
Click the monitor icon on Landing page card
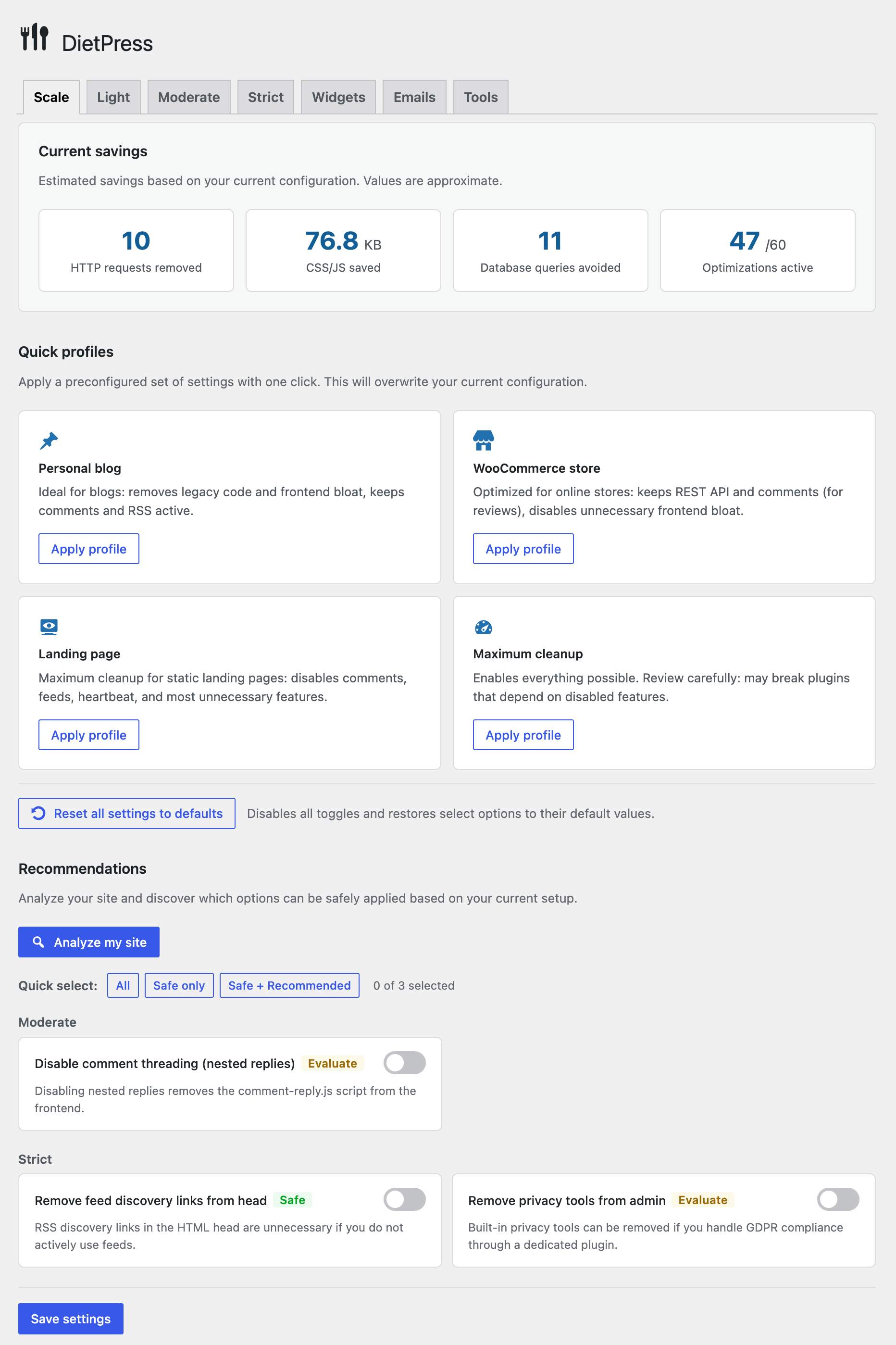[49, 627]
